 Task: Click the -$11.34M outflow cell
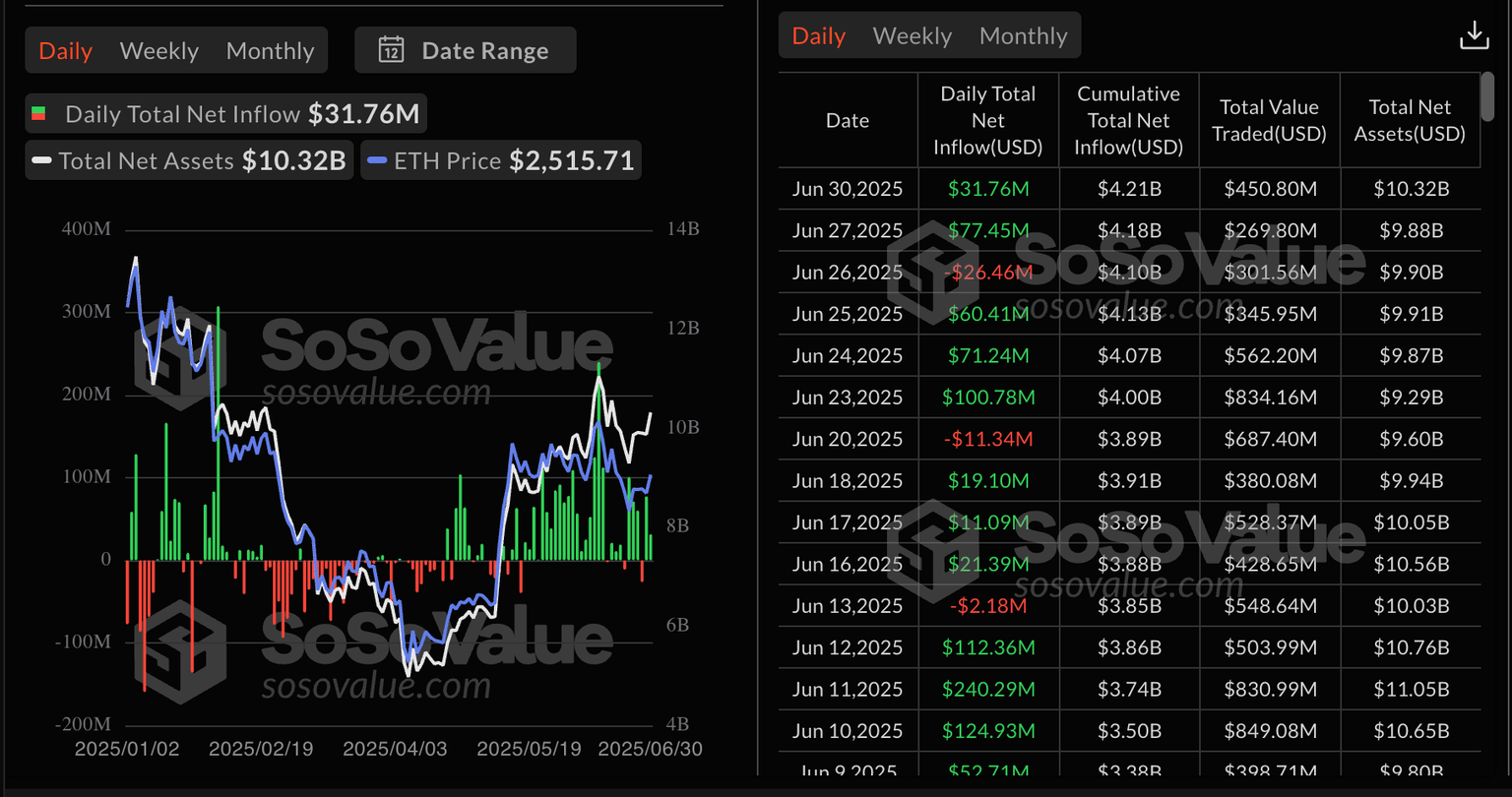[988, 439]
